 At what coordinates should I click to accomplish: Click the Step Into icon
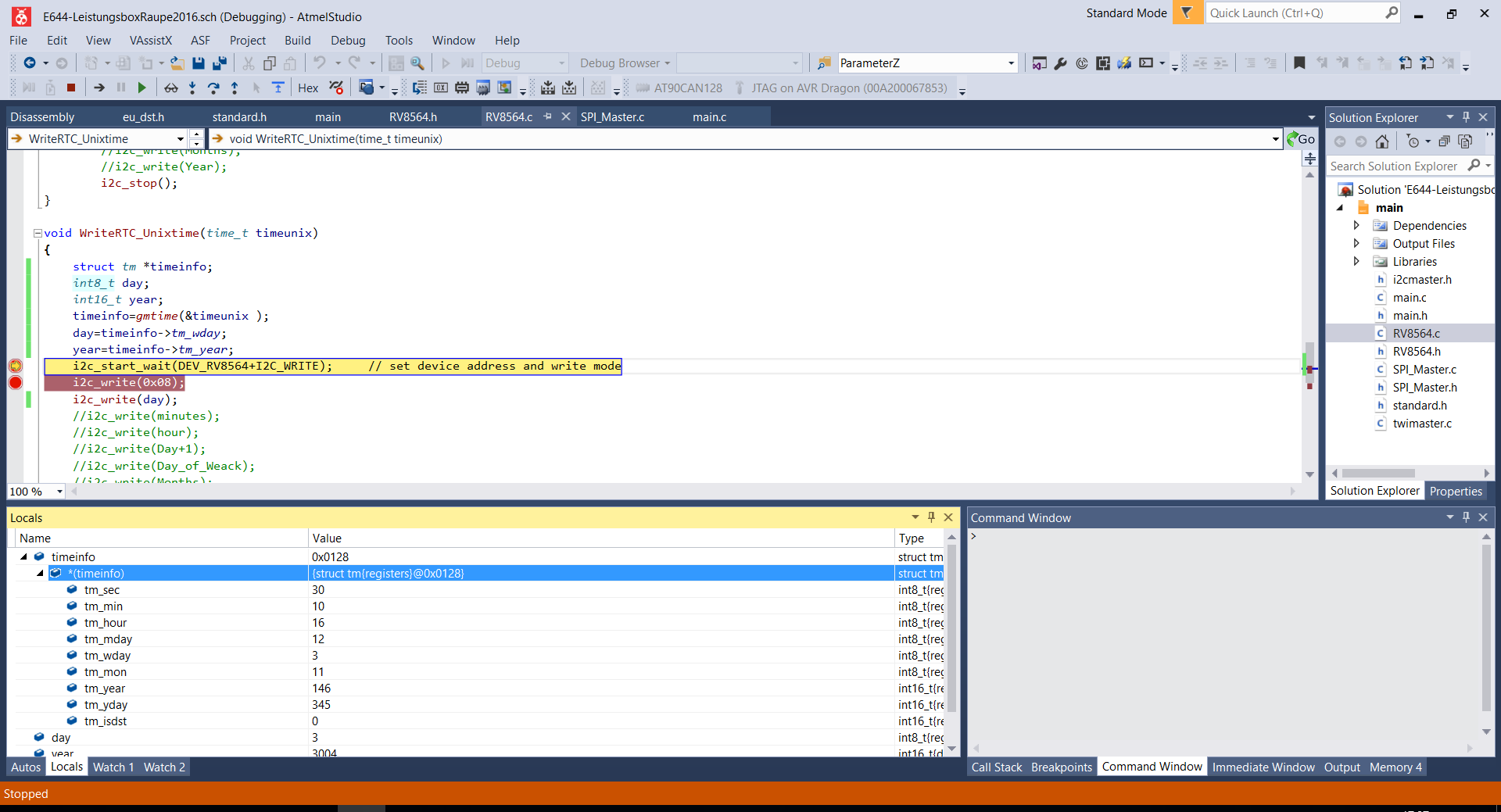pyautogui.click(x=192, y=88)
